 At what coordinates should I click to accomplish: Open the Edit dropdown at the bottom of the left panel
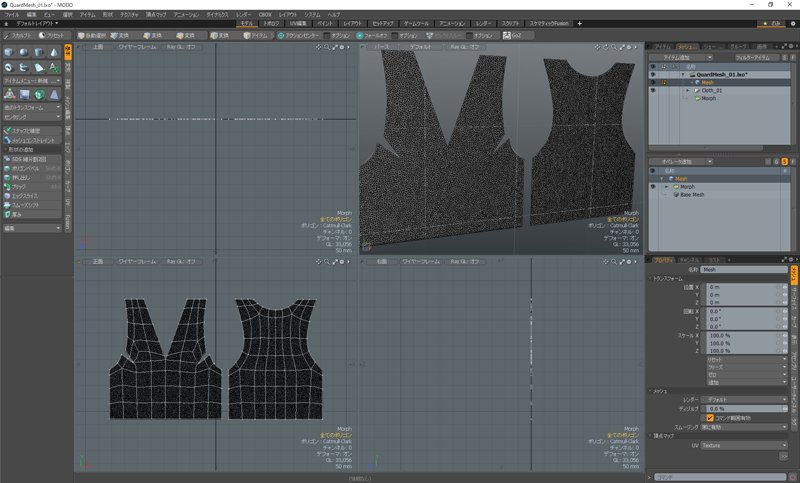(x=32, y=228)
